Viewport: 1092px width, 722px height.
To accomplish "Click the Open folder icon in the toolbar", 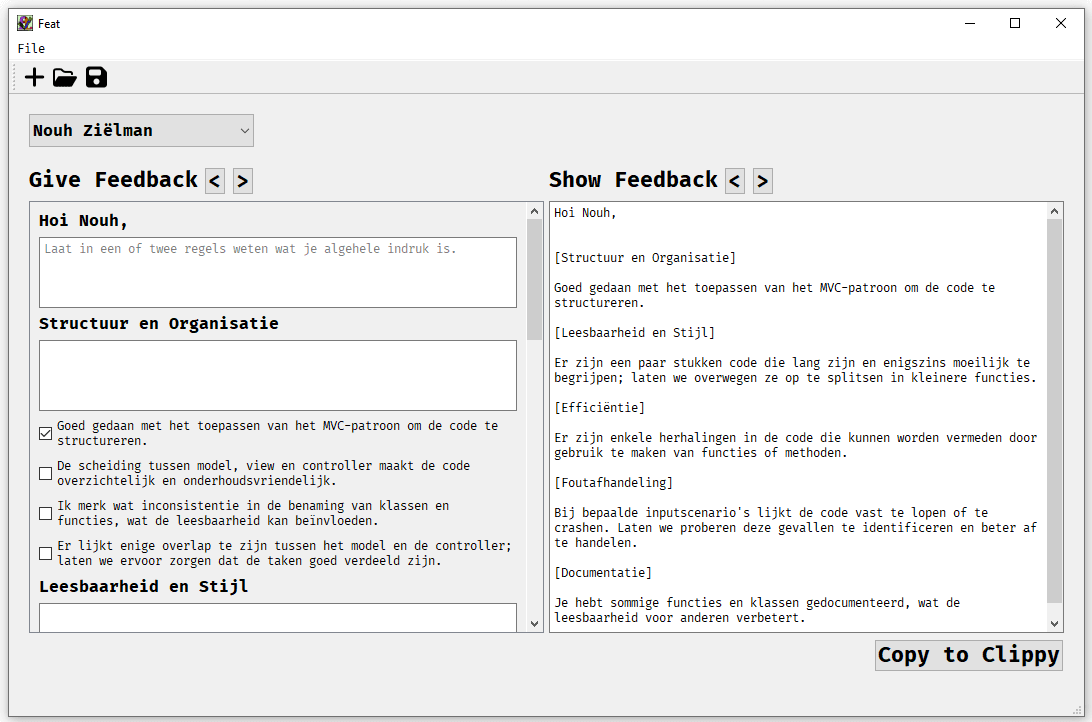I will pos(64,77).
